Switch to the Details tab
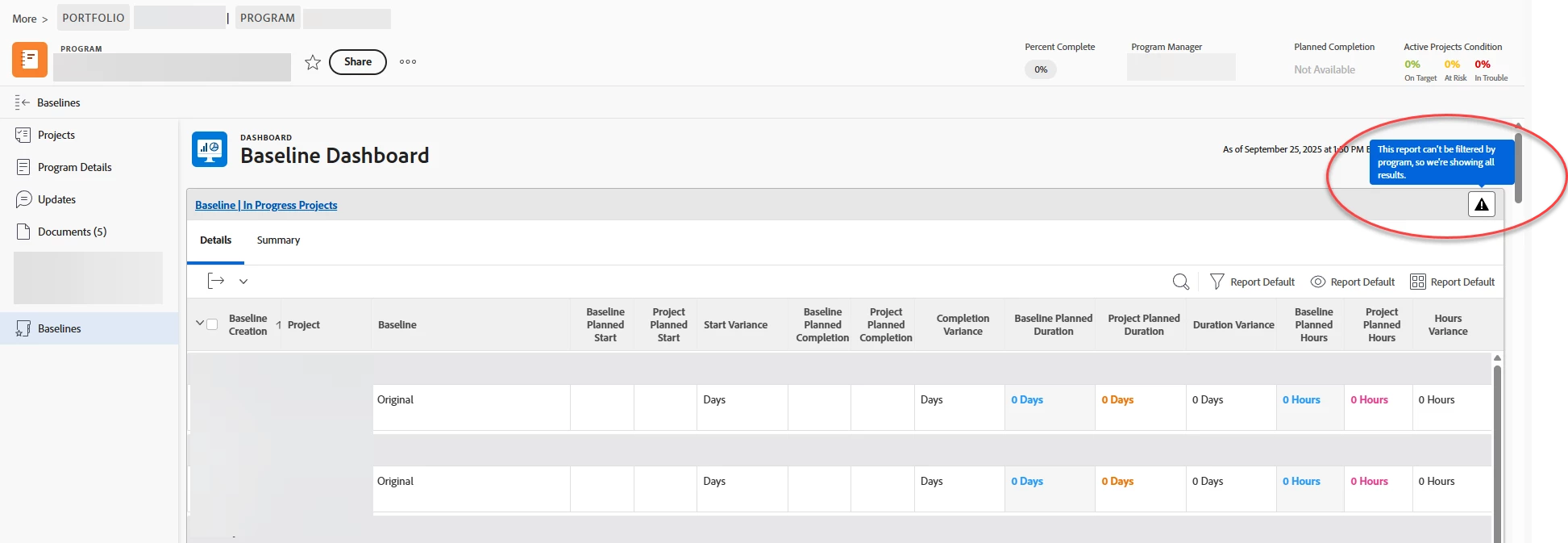 click(216, 240)
